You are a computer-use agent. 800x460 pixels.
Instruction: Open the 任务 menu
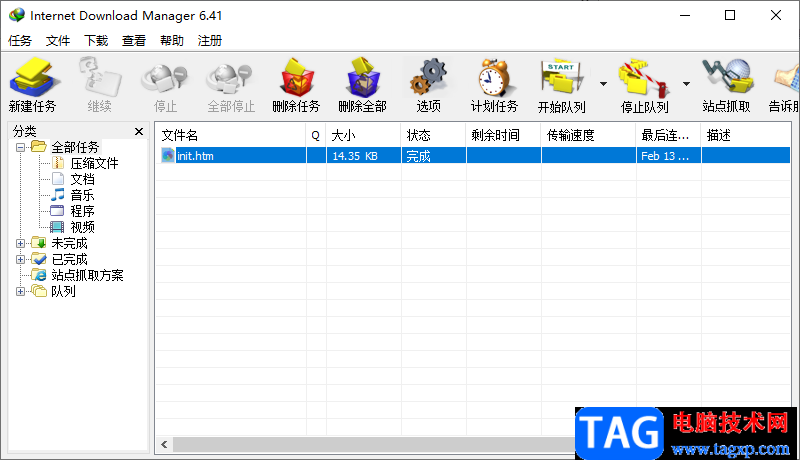click(x=20, y=40)
